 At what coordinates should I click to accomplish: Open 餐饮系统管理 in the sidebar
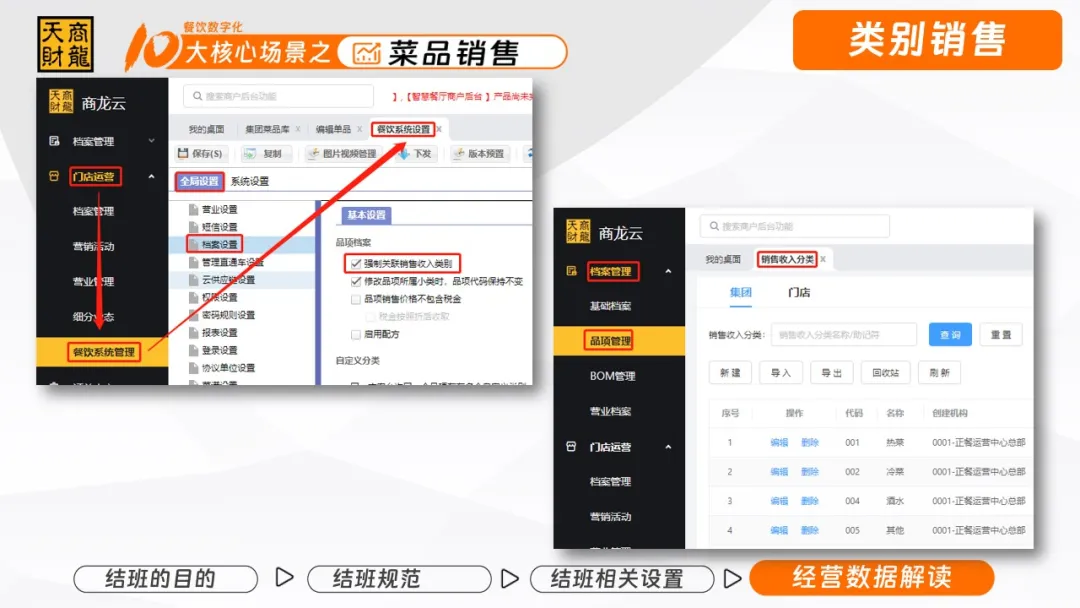[x=102, y=352]
